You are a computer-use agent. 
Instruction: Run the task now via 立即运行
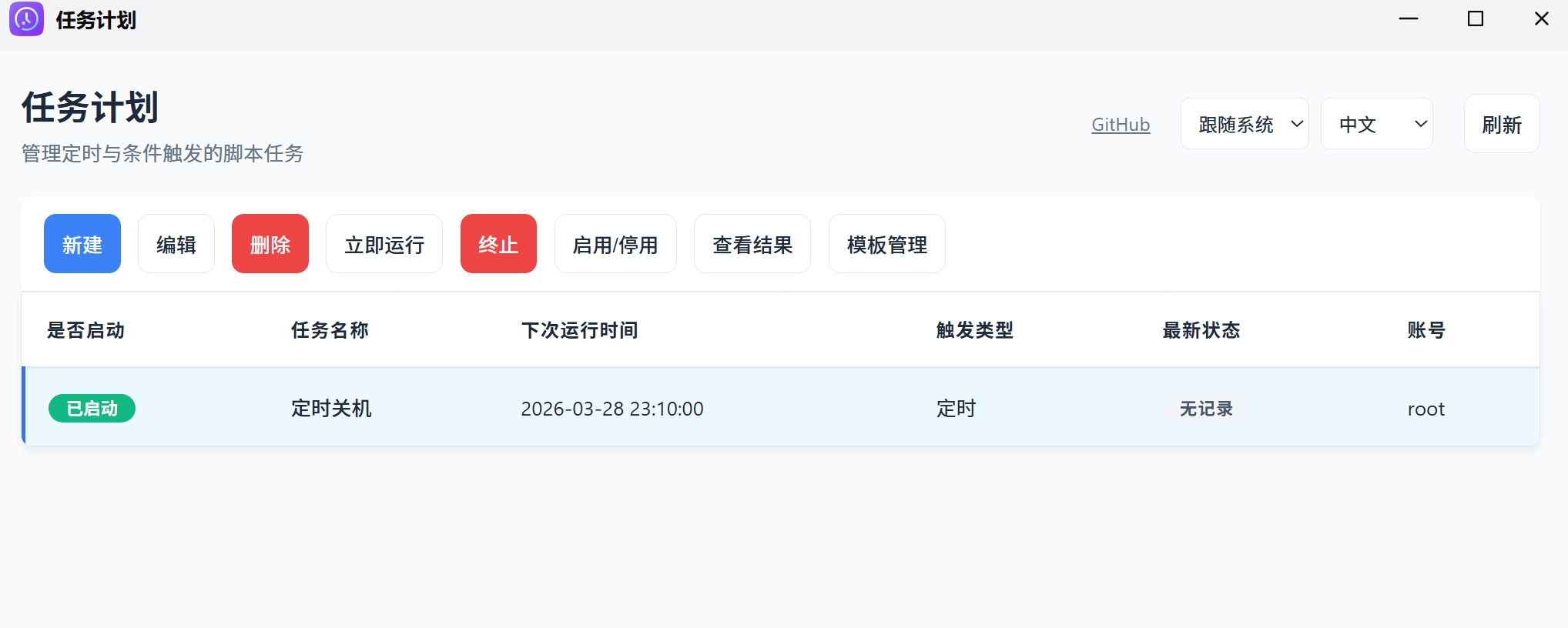click(x=384, y=243)
